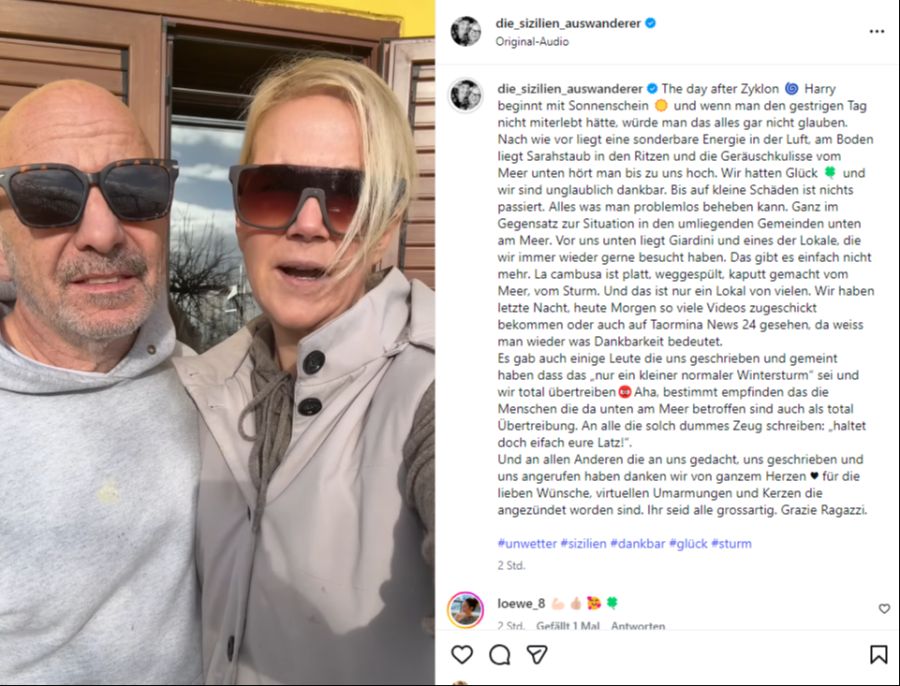Click the post's '2 Std.' timestamp

click(511, 565)
